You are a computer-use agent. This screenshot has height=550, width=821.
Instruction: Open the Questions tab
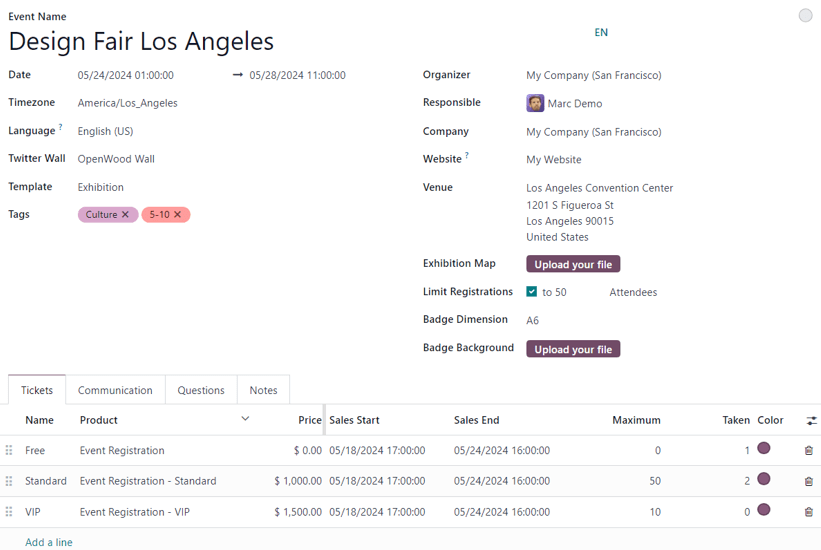click(201, 390)
